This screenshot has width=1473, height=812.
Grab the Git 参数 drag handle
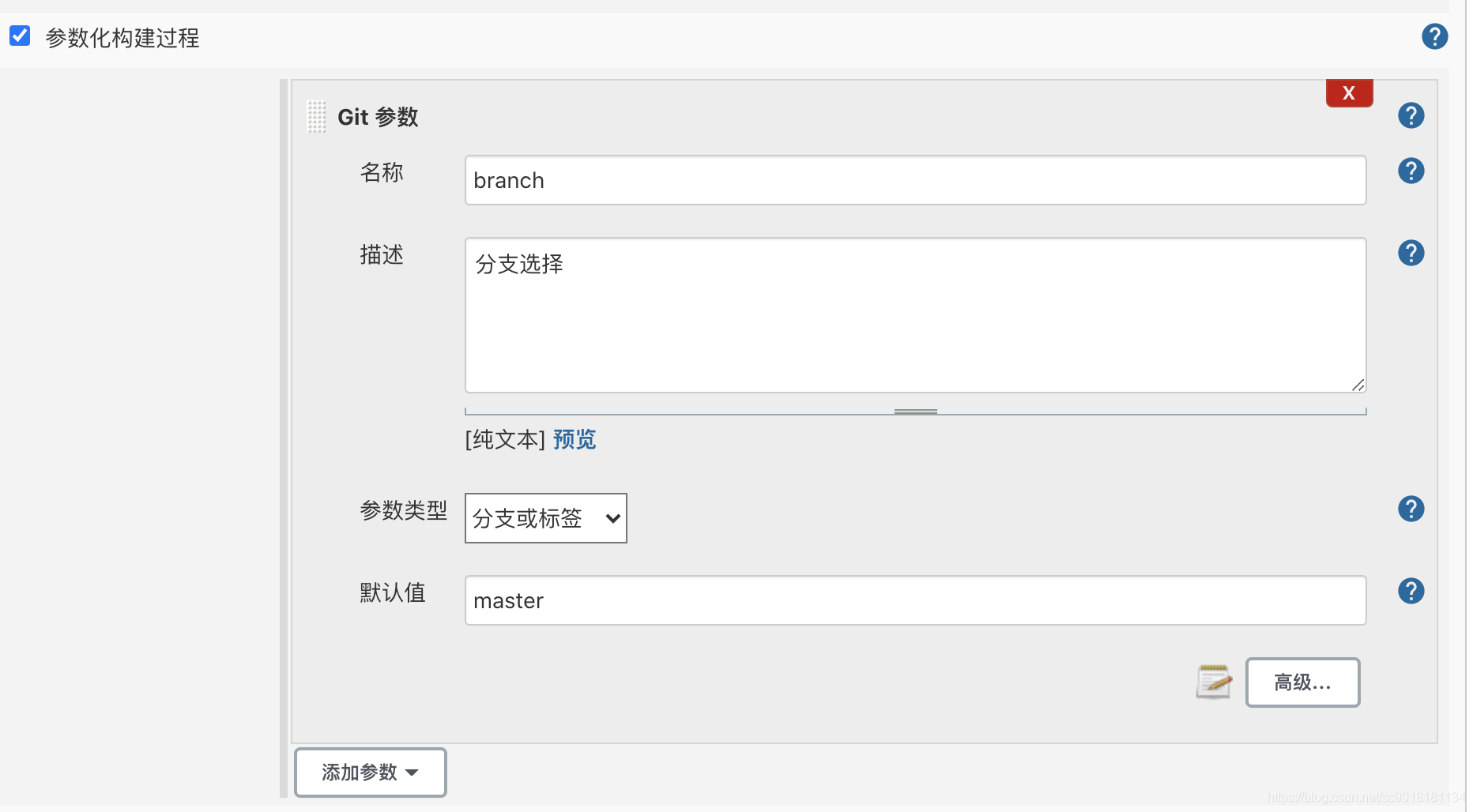click(316, 117)
